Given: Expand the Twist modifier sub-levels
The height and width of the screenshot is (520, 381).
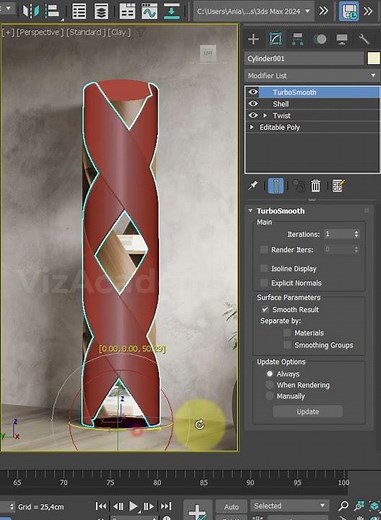Looking at the screenshot, I should pos(265,115).
